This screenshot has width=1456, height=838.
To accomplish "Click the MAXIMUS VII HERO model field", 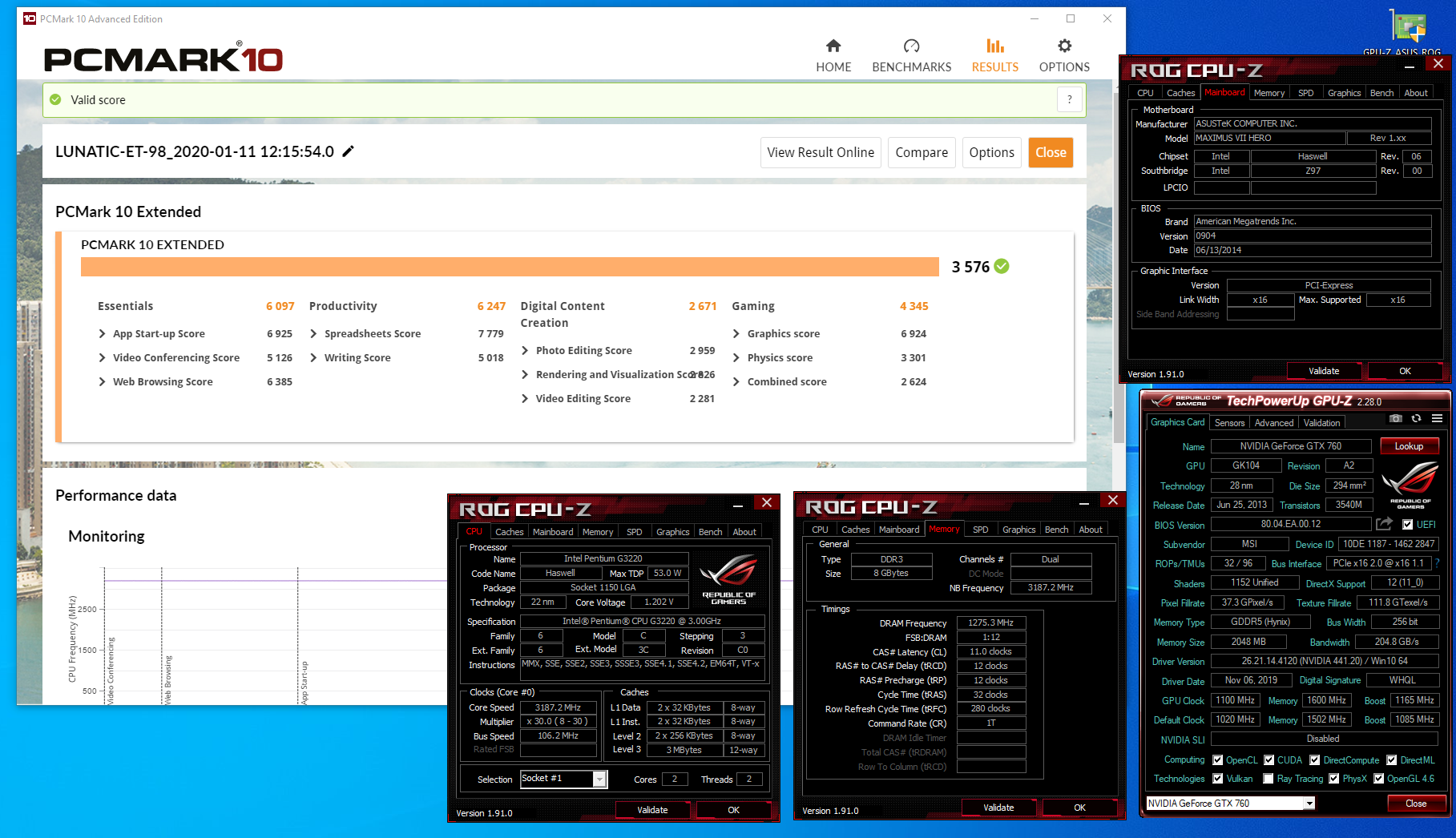I will 1269,138.
